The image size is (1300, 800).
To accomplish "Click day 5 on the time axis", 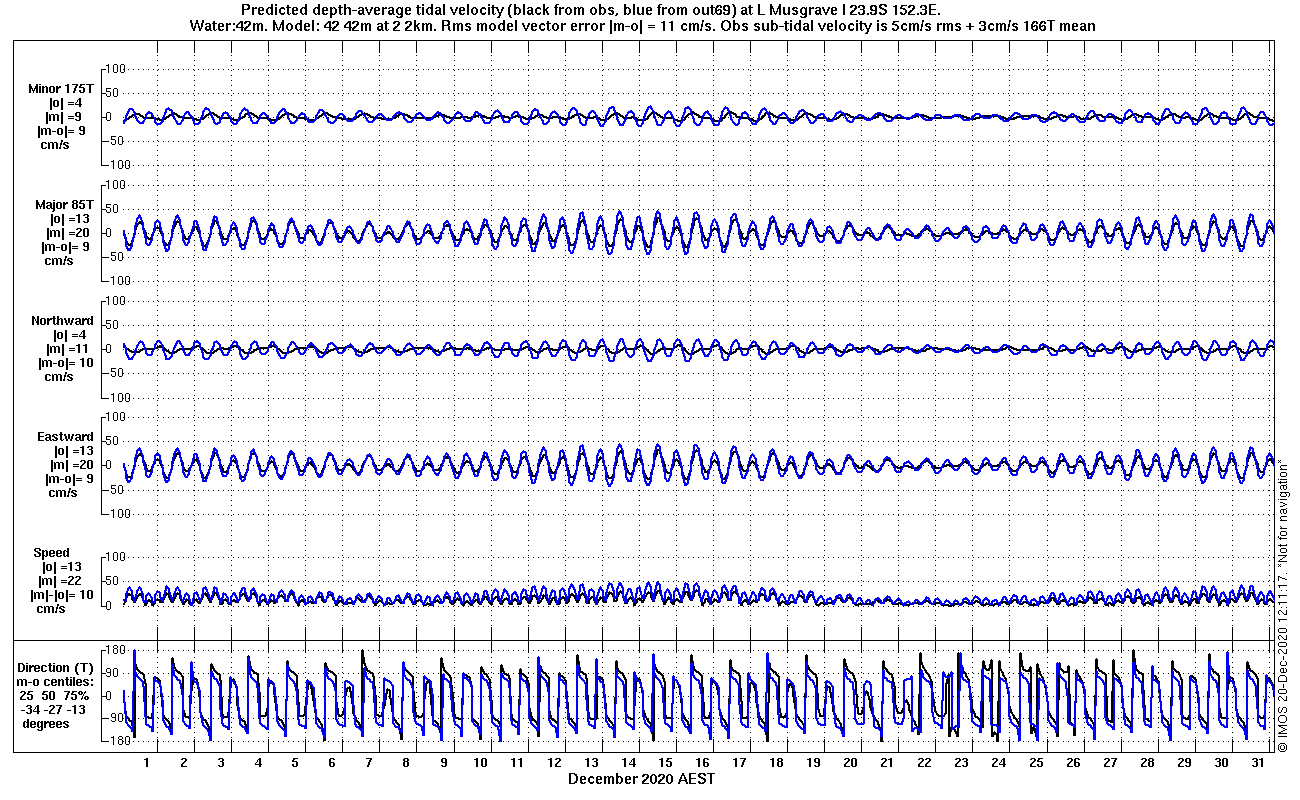I will point(295,763).
